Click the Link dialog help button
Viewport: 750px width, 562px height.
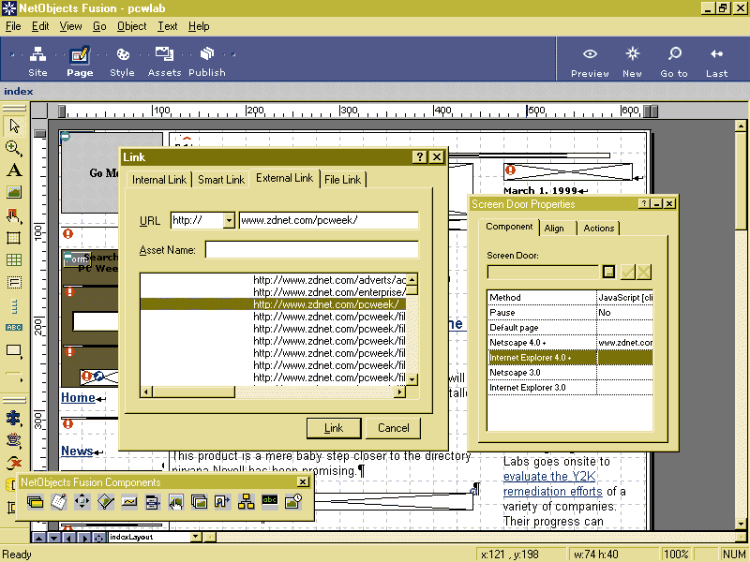(x=419, y=157)
